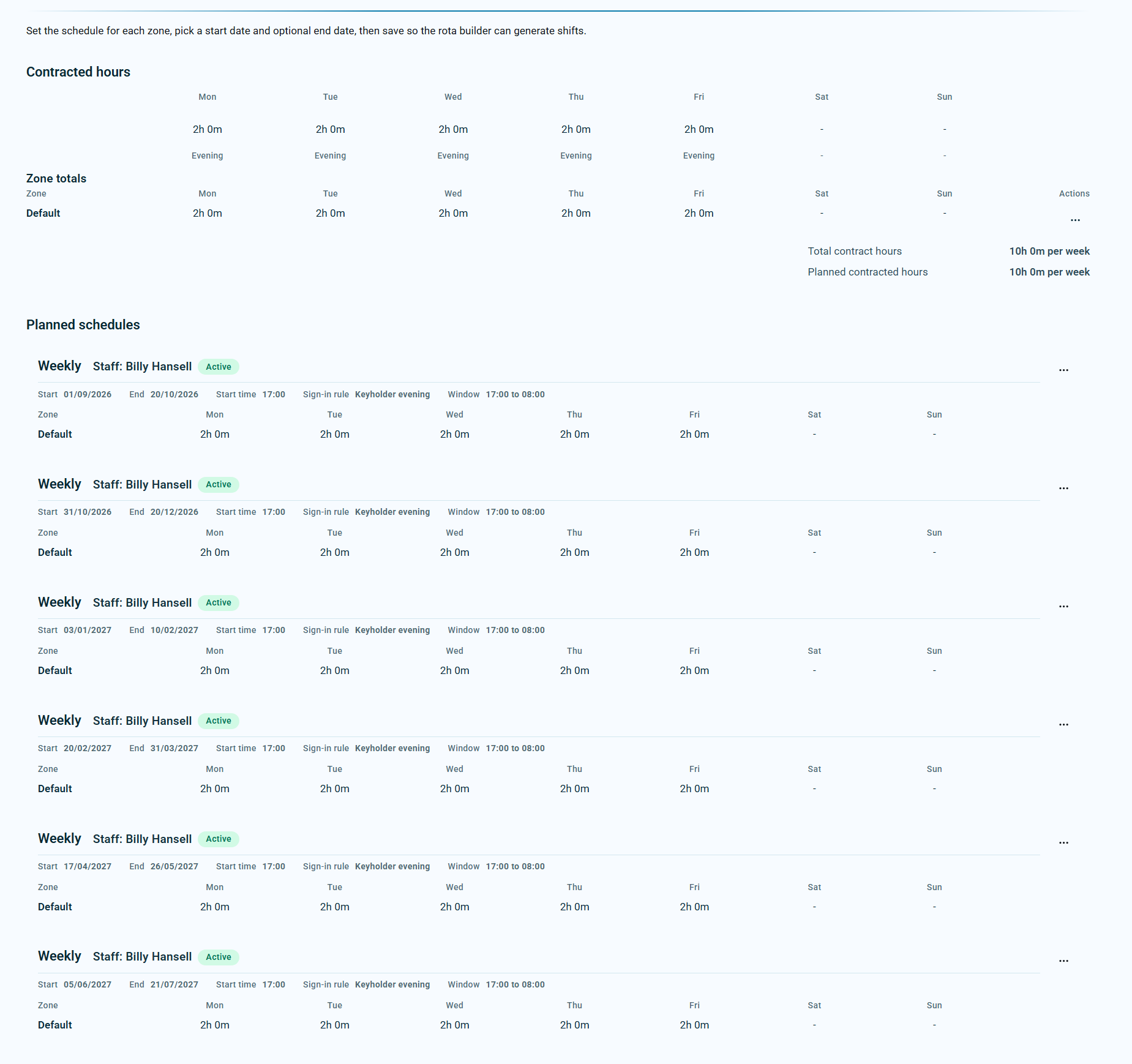
Task: Open options menu for schedule starting 17/04/2027
Action: [1063, 842]
